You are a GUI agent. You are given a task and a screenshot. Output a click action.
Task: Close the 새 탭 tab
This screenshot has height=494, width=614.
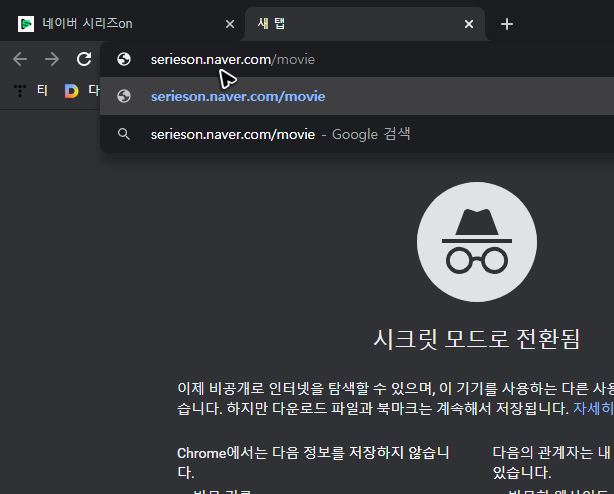pyautogui.click(x=469, y=24)
